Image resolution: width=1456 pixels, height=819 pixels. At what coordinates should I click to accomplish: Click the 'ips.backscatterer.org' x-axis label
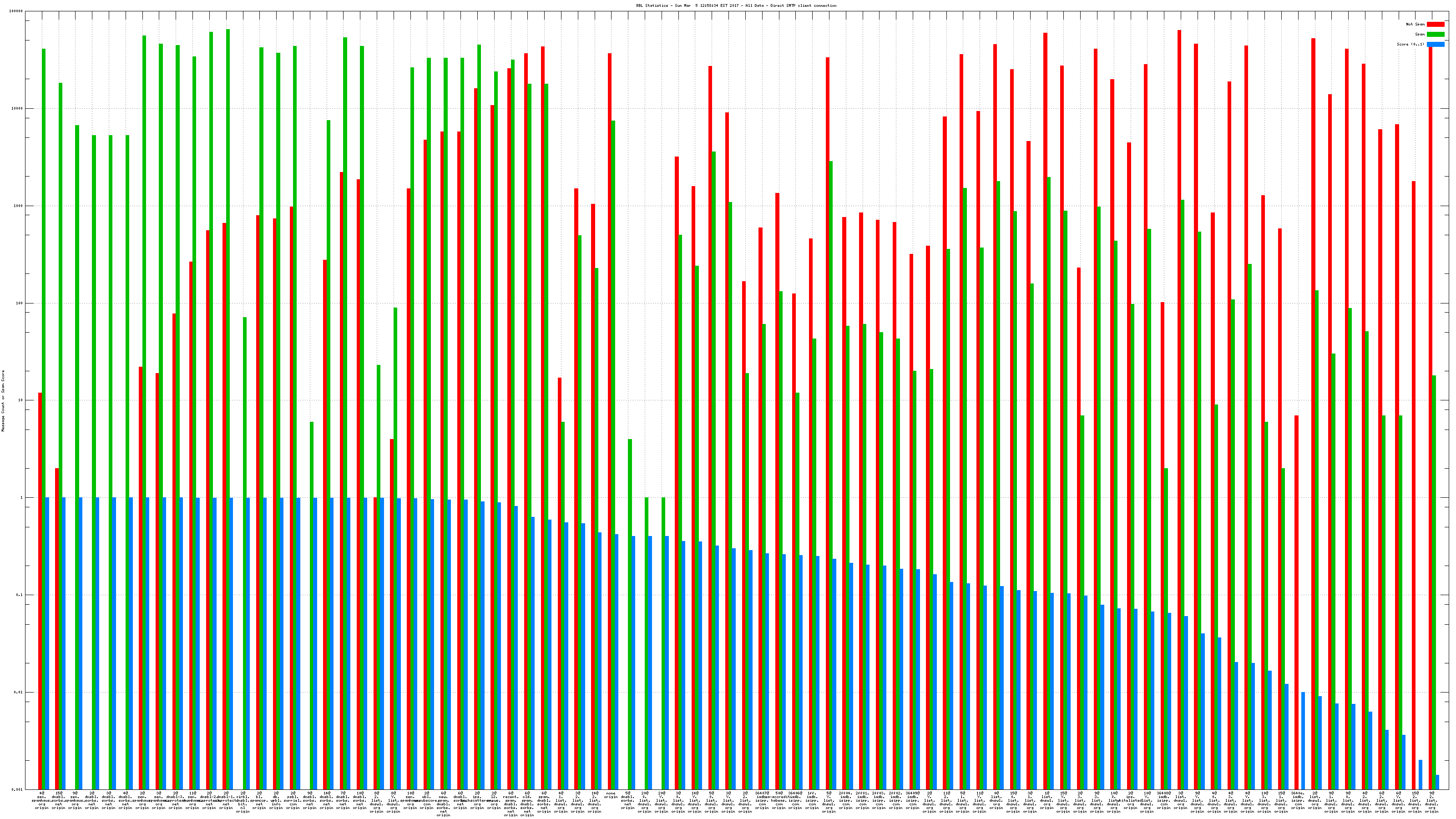477,800
